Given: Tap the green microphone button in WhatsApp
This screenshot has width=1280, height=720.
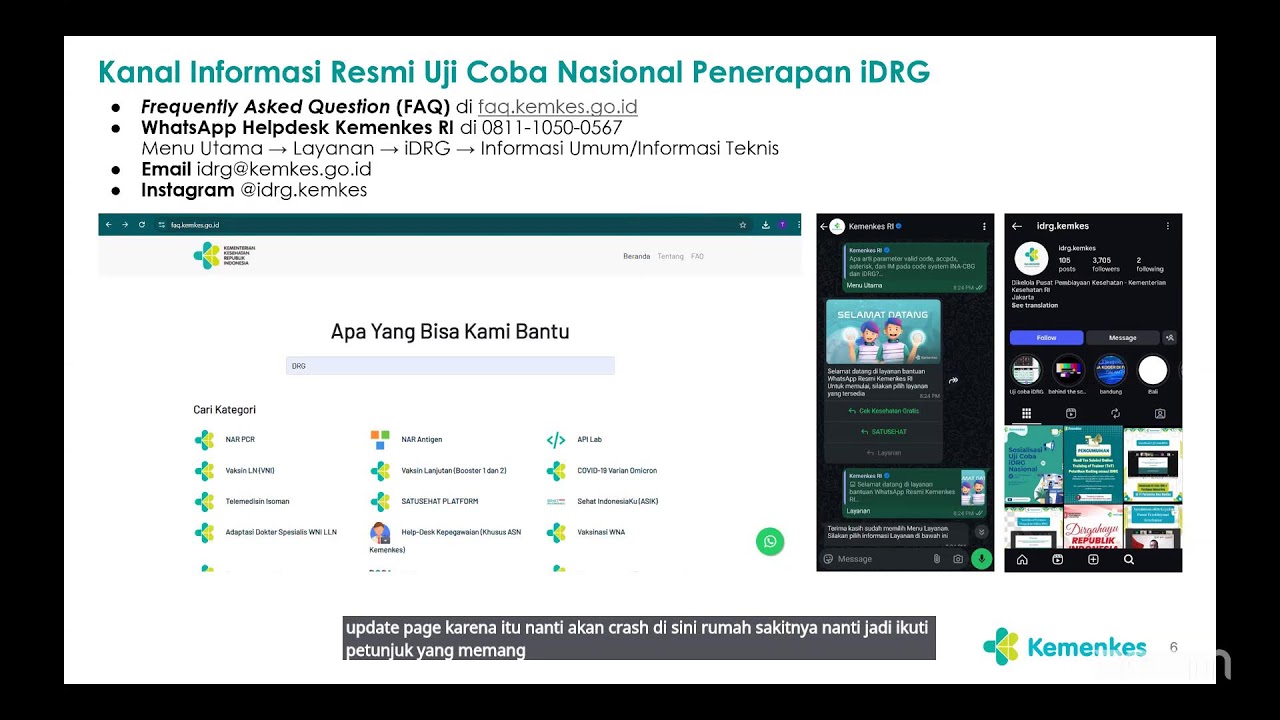Looking at the screenshot, I should pyautogui.click(x=982, y=559).
